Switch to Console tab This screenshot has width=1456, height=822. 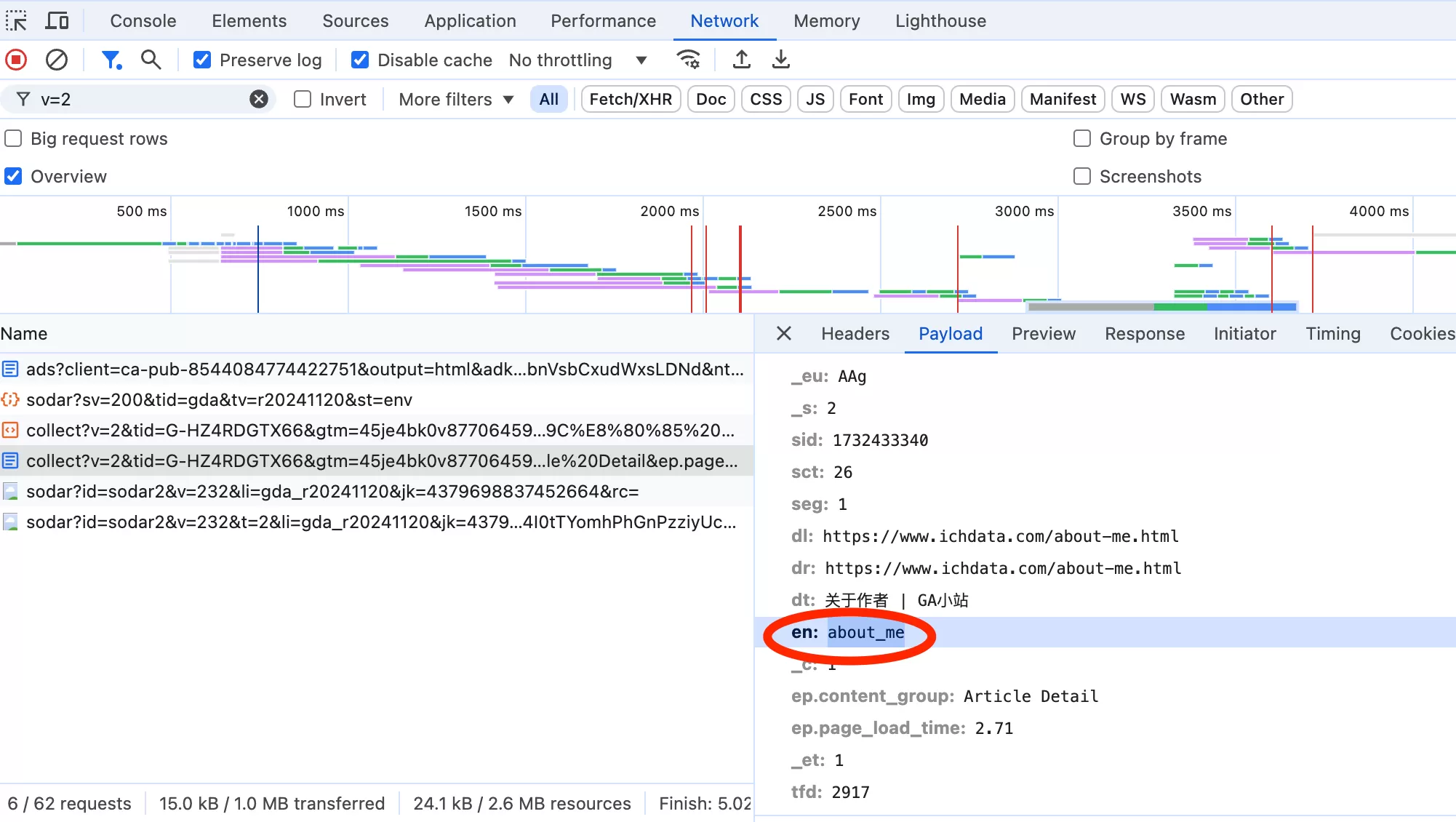[143, 21]
